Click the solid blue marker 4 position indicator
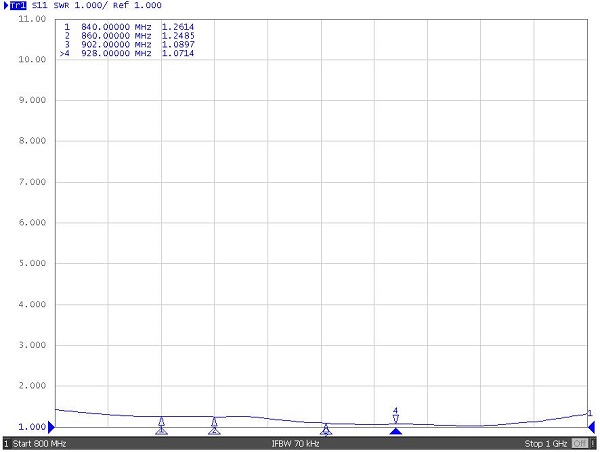 click(396, 432)
